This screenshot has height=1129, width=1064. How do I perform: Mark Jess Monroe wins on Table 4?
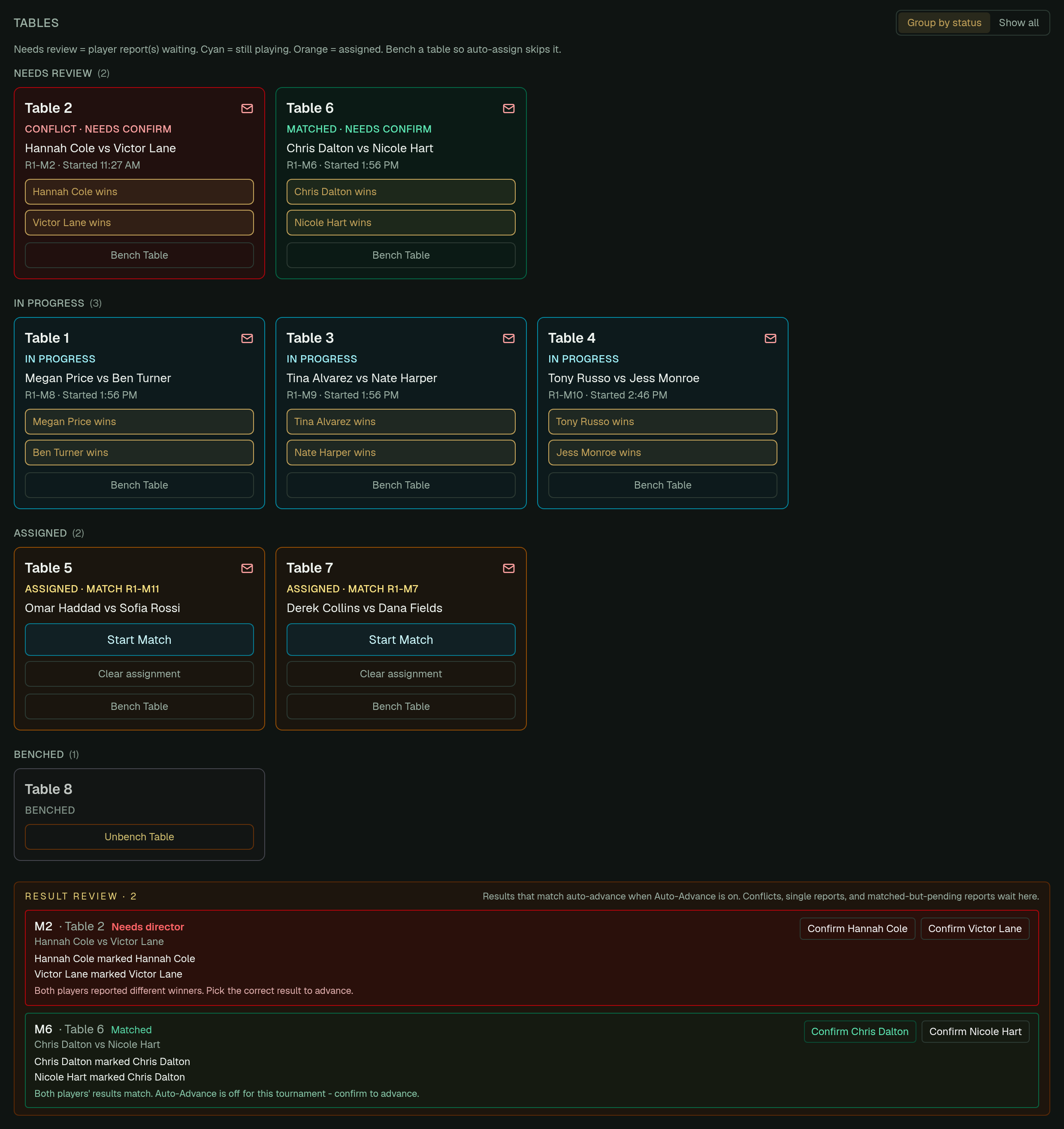point(662,453)
